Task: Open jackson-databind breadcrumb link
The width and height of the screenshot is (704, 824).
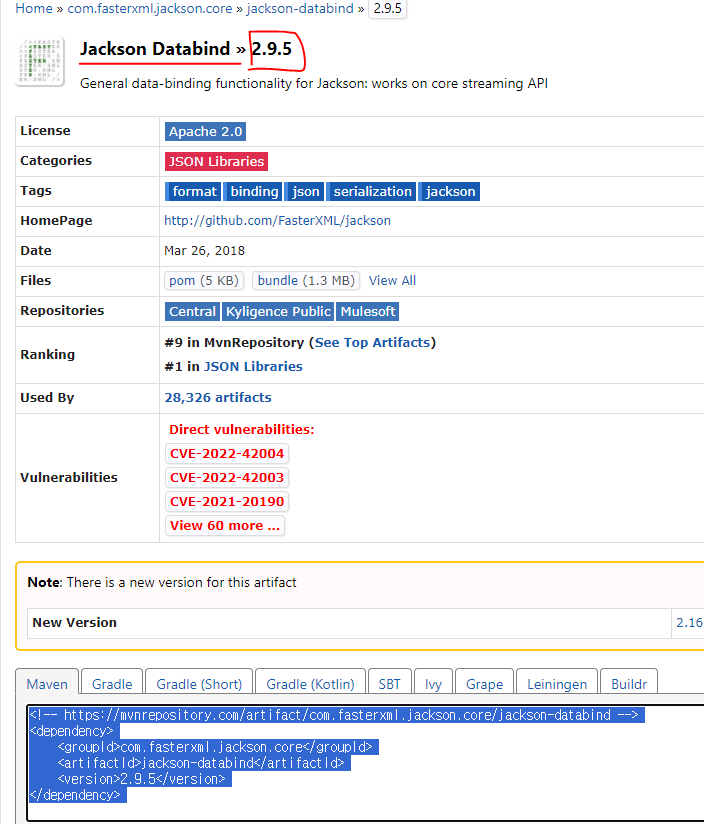Action: click(300, 8)
